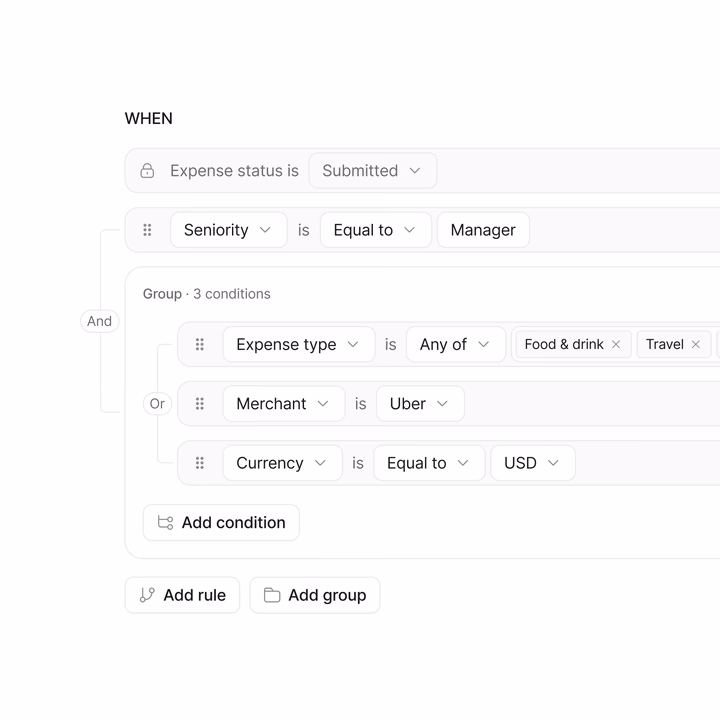Remove the Food & drink tag
The image size is (720, 720).
pos(616,344)
